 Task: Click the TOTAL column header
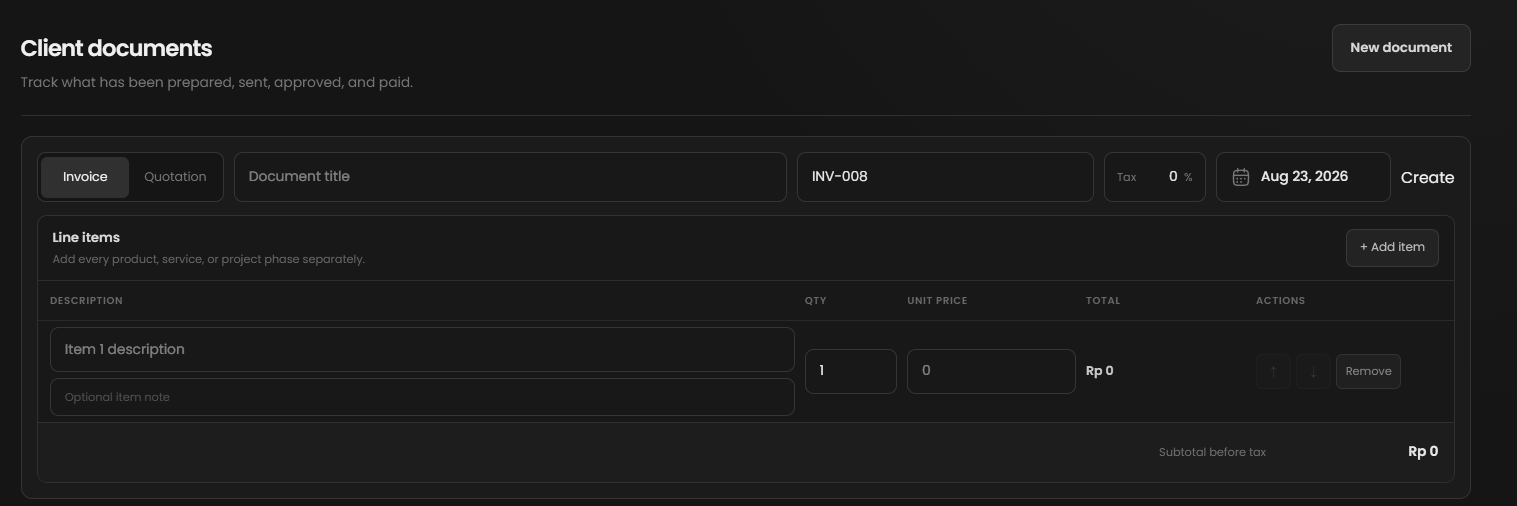(1103, 301)
